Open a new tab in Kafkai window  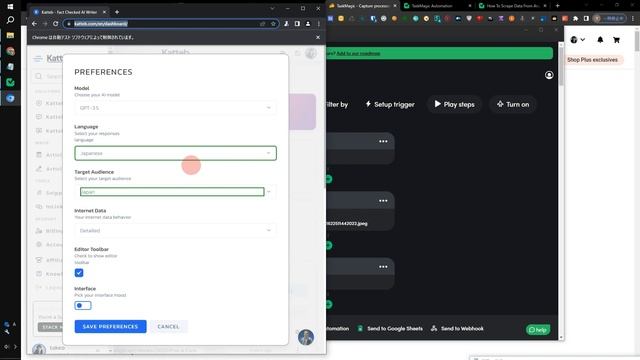(x=117, y=12)
